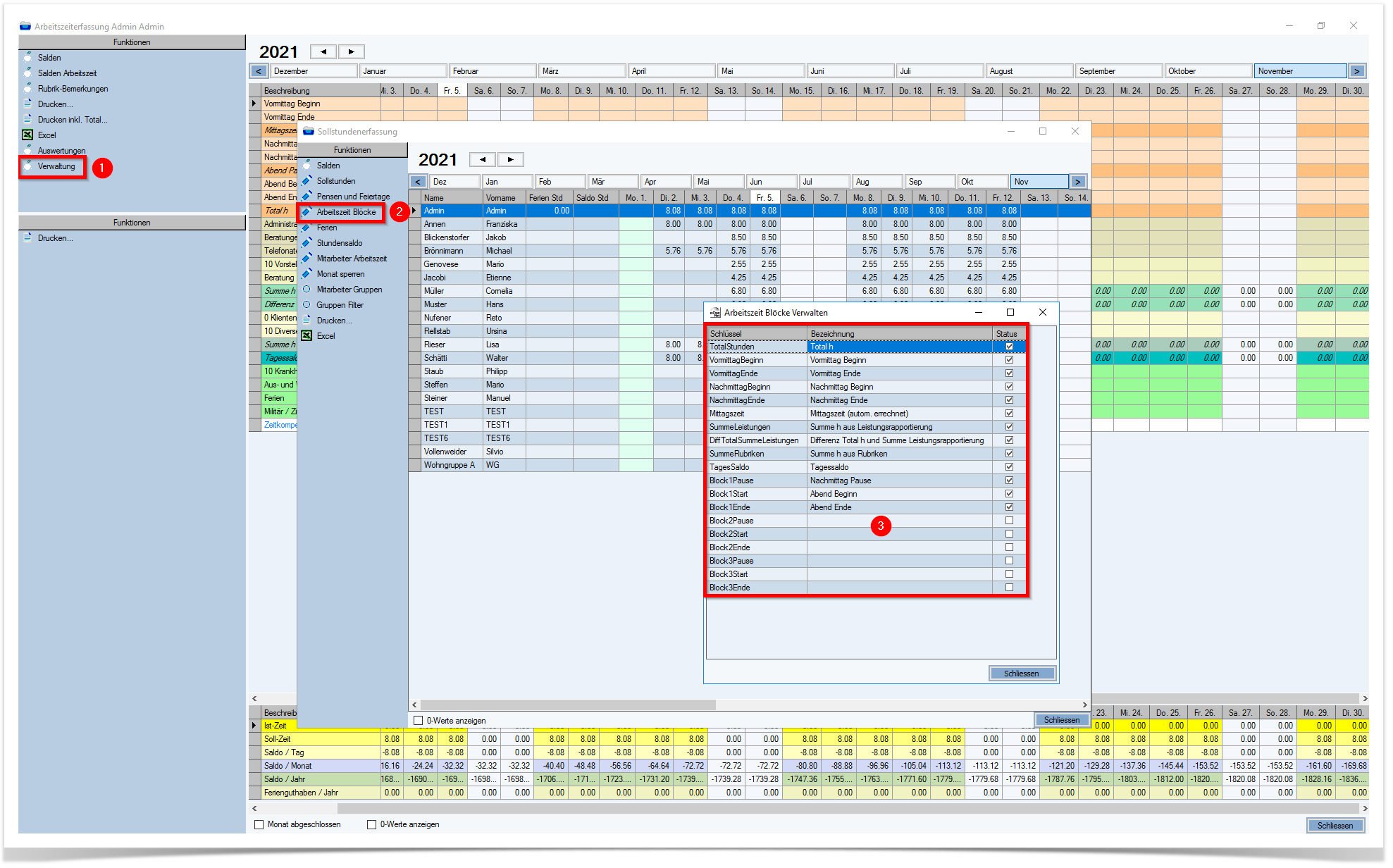Click Bezeichnung cell Nachmittag Pause

[x=900, y=480]
